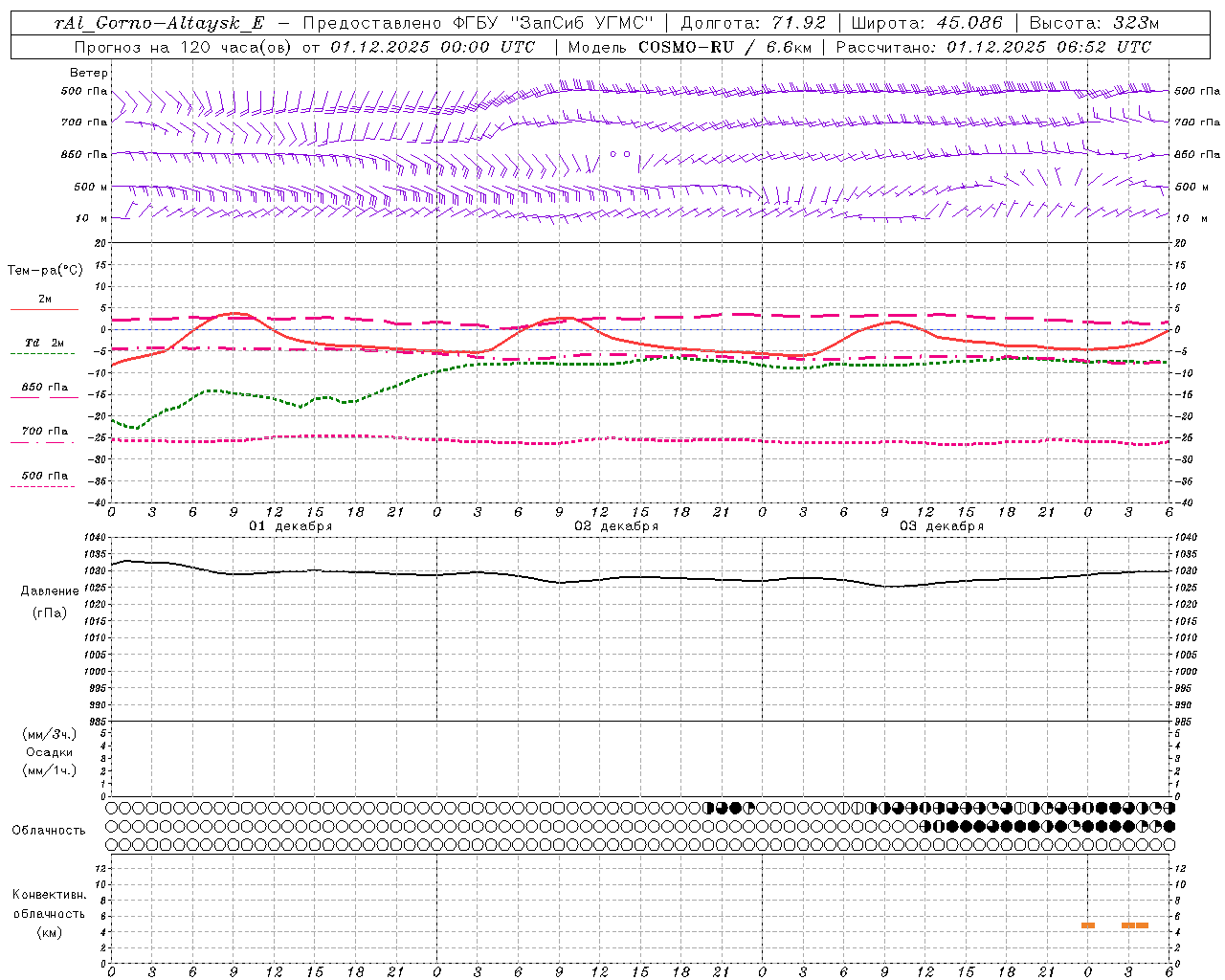Click the legend line under the '2м' label
Viewport: 1225px width, 980px height.
click(44, 310)
